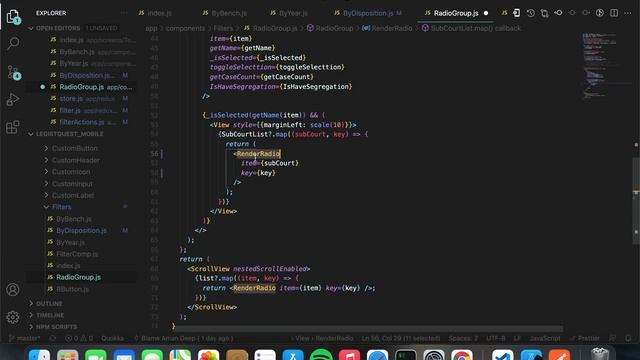Click the editor vertical scrollbar
Viewport: 640px width, 360px height.
coord(636,200)
